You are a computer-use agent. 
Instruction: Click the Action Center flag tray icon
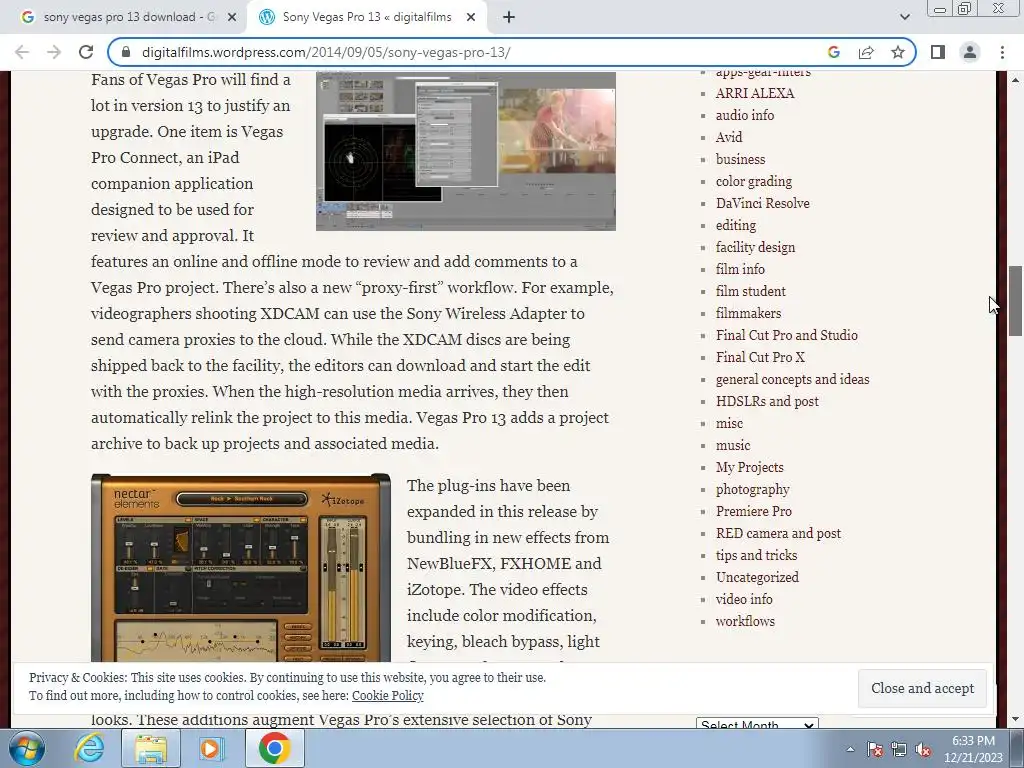[875, 749]
